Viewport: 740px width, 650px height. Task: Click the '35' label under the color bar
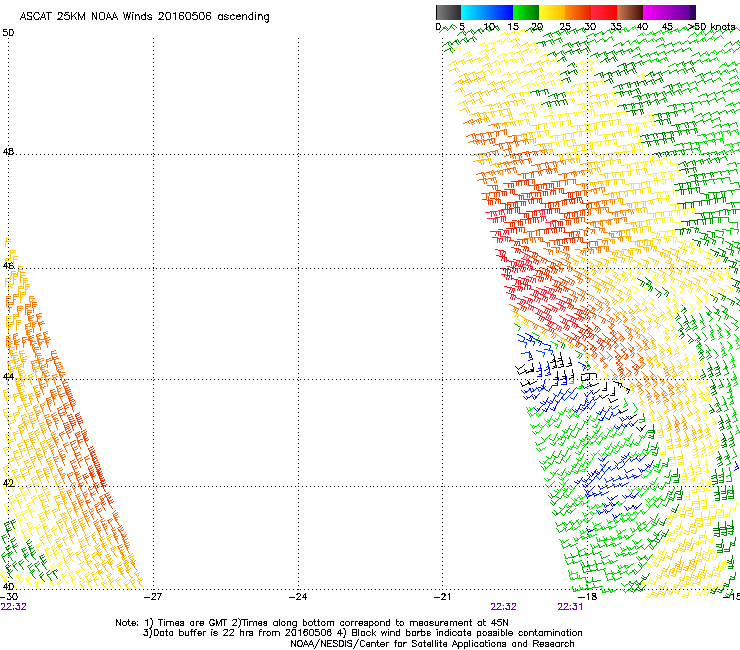coord(616,27)
